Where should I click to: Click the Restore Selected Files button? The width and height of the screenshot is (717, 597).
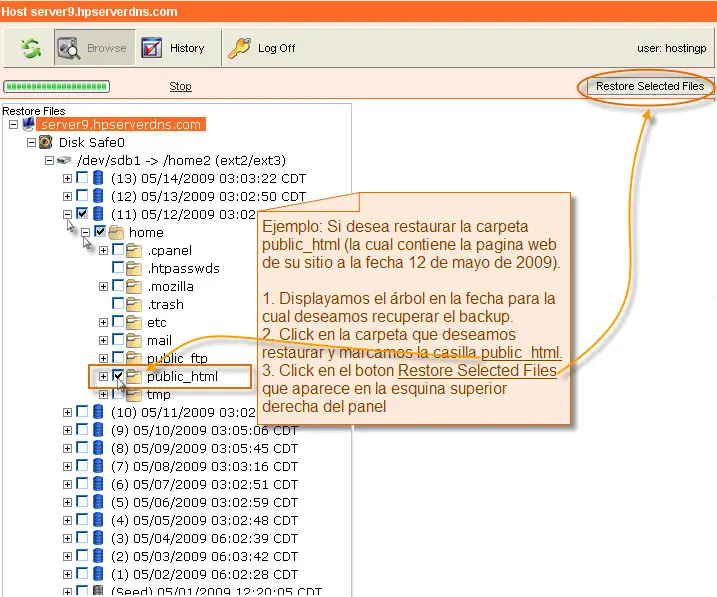pos(650,86)
